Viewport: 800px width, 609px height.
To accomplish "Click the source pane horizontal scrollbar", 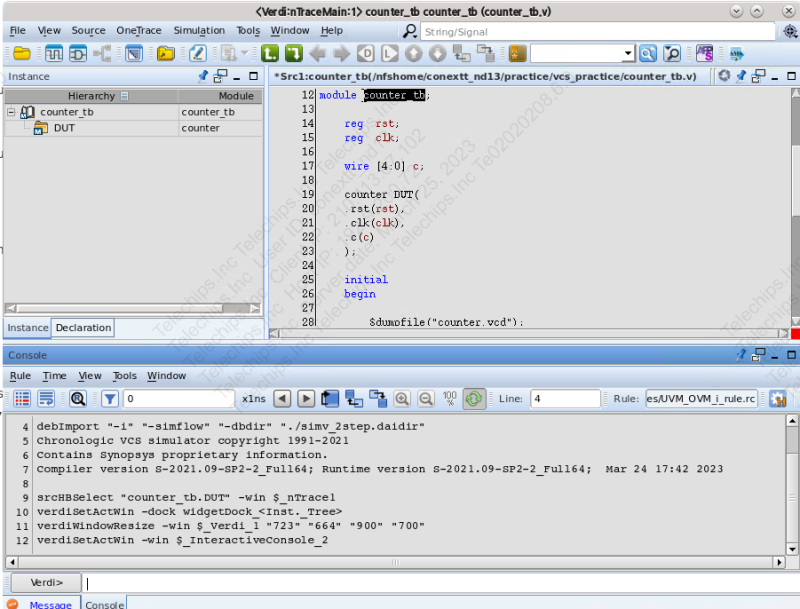I will 529,333.
